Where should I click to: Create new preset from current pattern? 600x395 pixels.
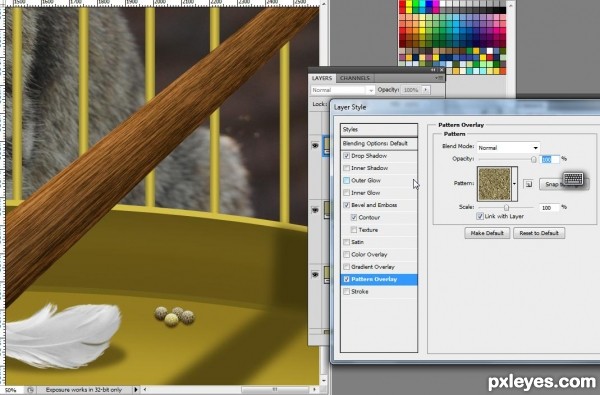[x=528, y=184]
